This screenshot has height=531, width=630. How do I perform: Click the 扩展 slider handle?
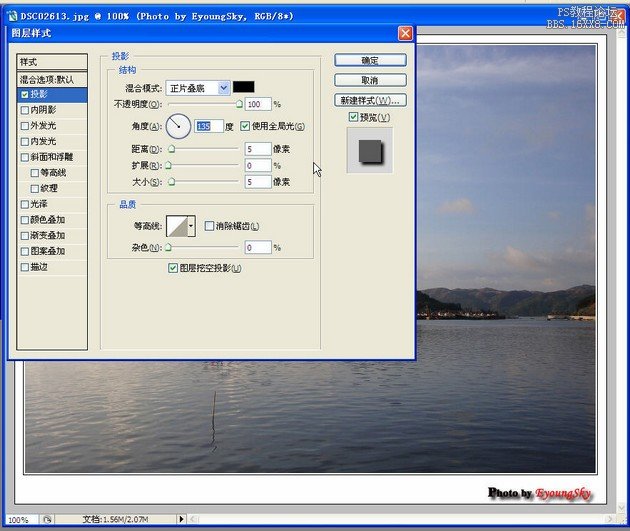pos(169,165)
